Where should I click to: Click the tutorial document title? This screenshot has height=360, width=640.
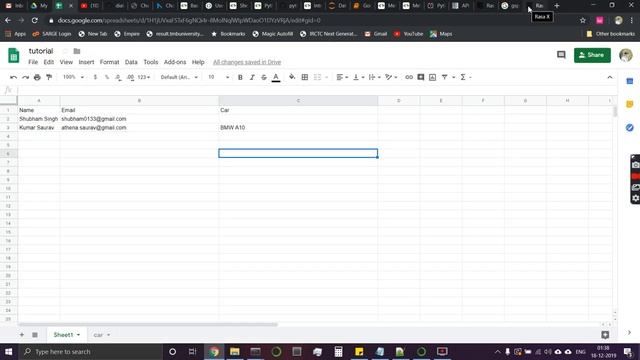pos(41,51)
